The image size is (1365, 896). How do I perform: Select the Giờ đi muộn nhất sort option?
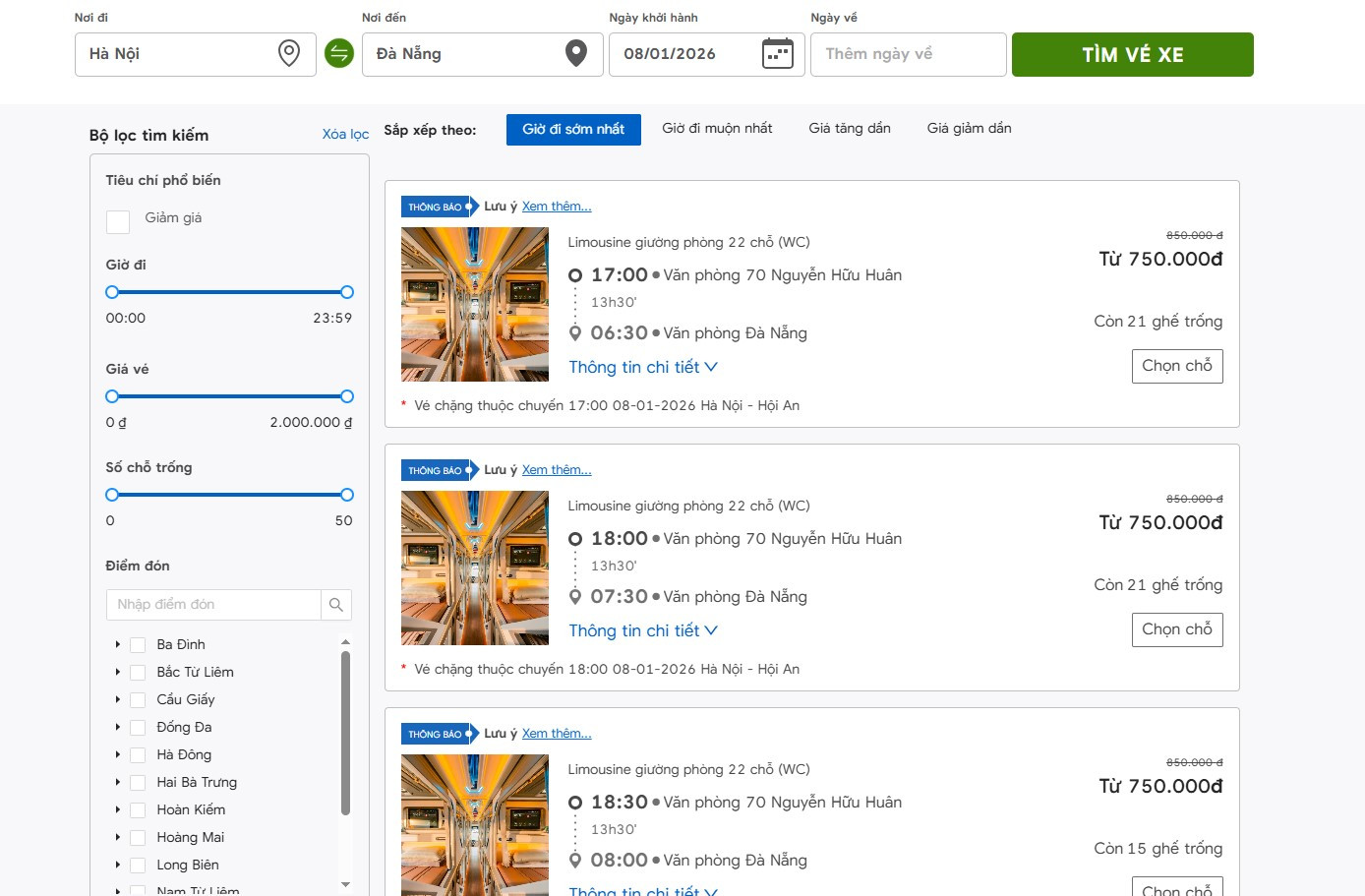[717, 128]
